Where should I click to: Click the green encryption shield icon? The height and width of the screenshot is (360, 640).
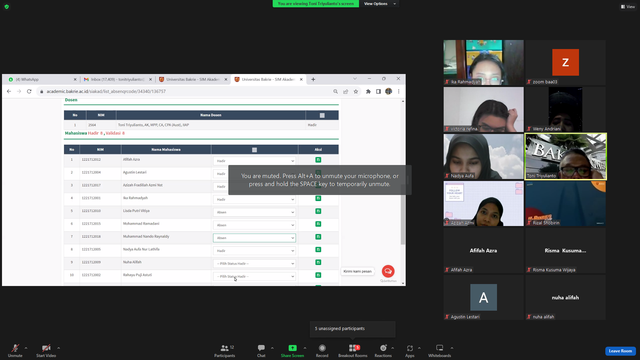(7, 7)
